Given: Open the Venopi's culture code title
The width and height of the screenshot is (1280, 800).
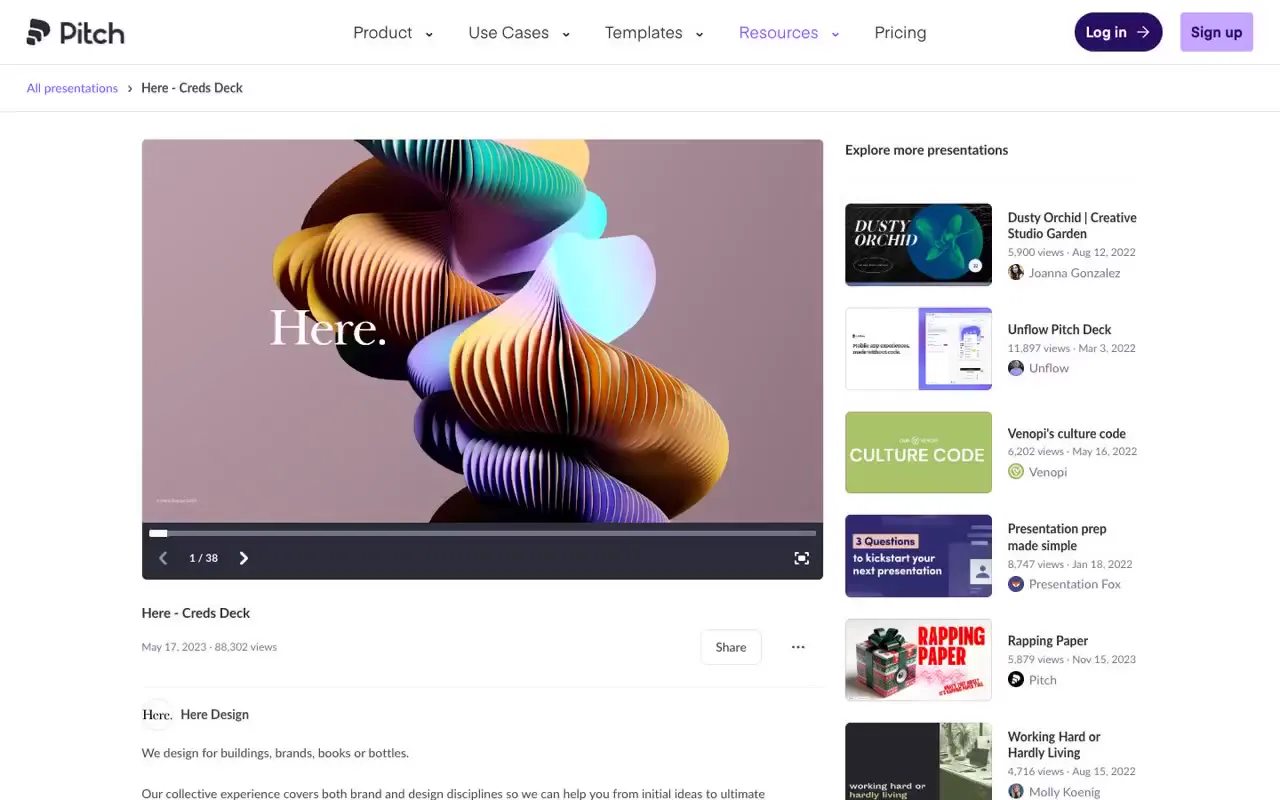Looking at the screenshot, I should pos(1067,434).
